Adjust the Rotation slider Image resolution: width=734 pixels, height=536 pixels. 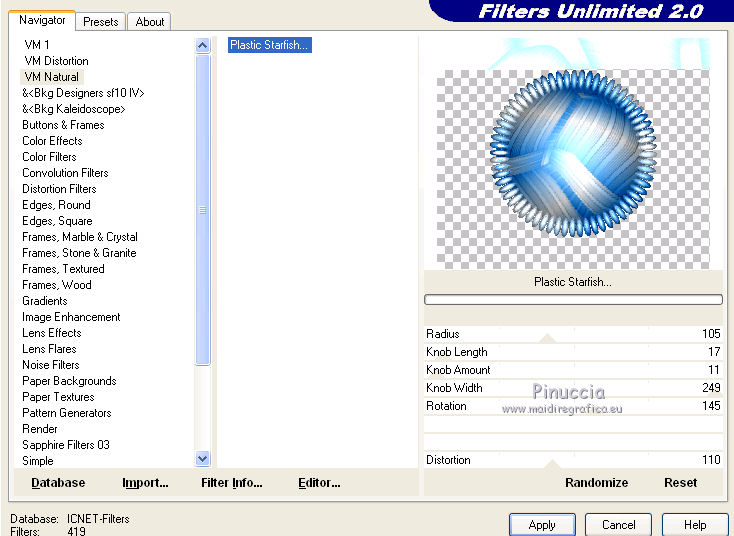[573, 405]
